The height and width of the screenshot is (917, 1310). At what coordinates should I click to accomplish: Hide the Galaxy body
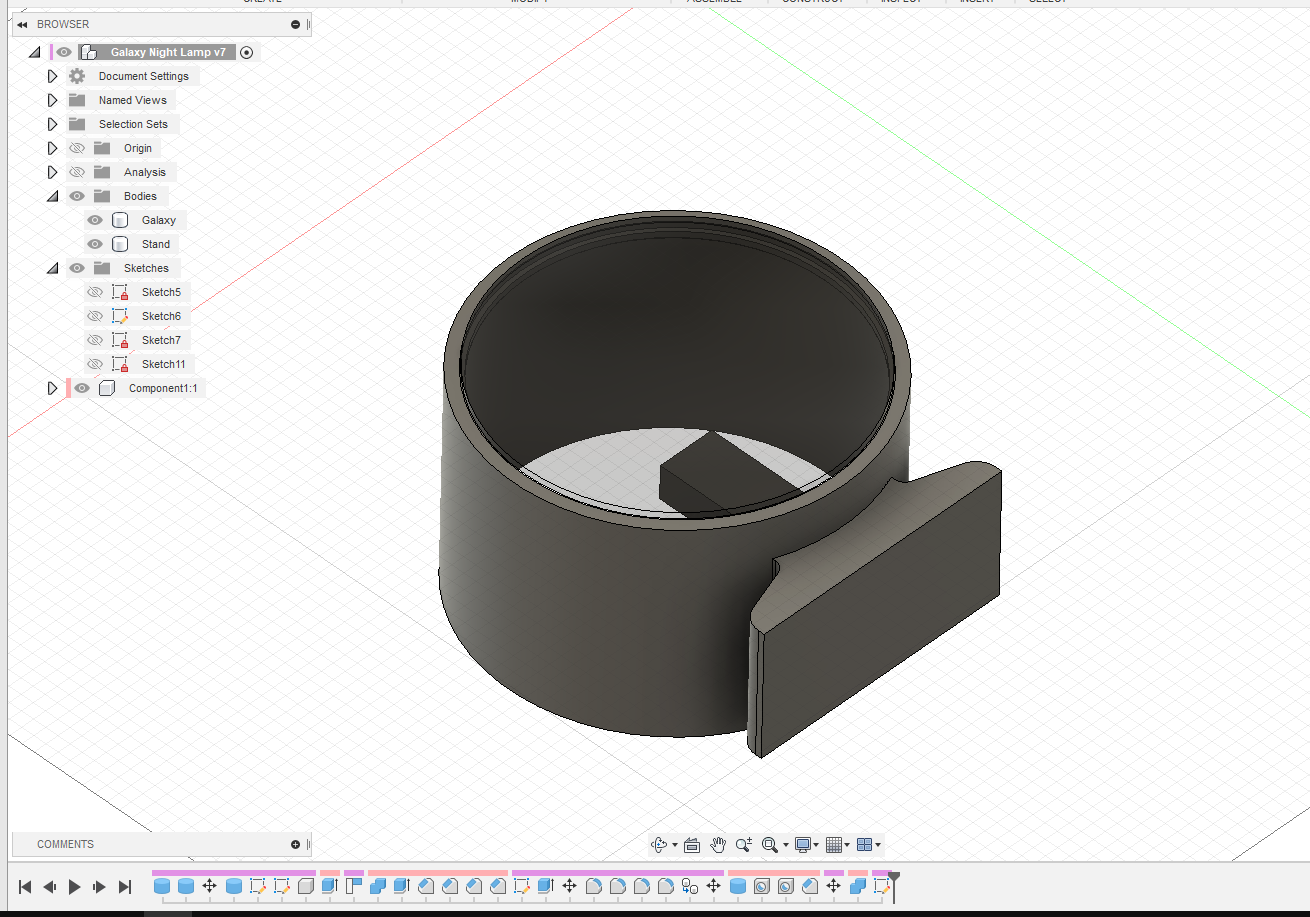tap(95, 220)
